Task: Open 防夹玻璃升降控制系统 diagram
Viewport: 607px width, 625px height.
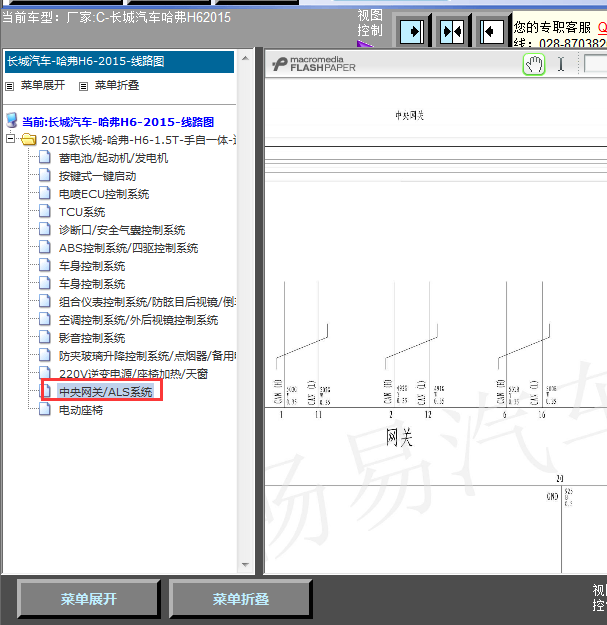Action: (147, 356)
